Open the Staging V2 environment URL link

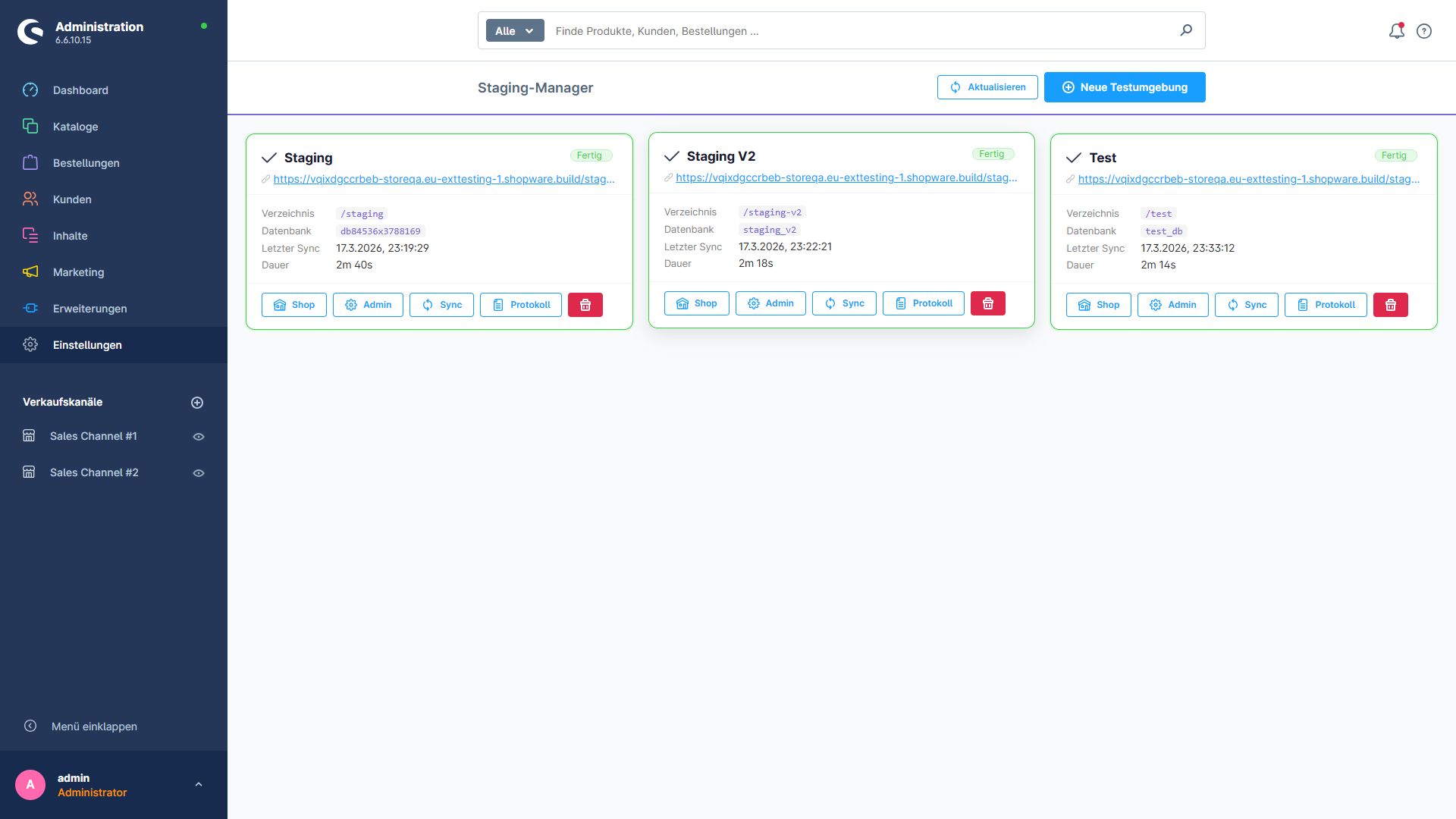coord(846,177)
